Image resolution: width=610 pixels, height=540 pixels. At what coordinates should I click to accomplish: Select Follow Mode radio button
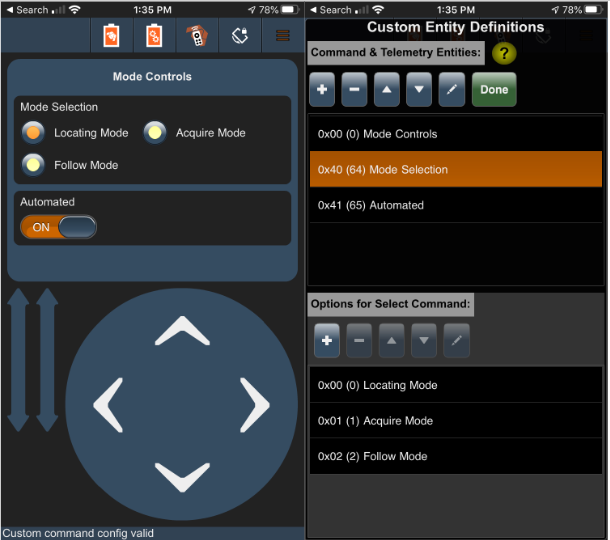click(x=33, y=165)
